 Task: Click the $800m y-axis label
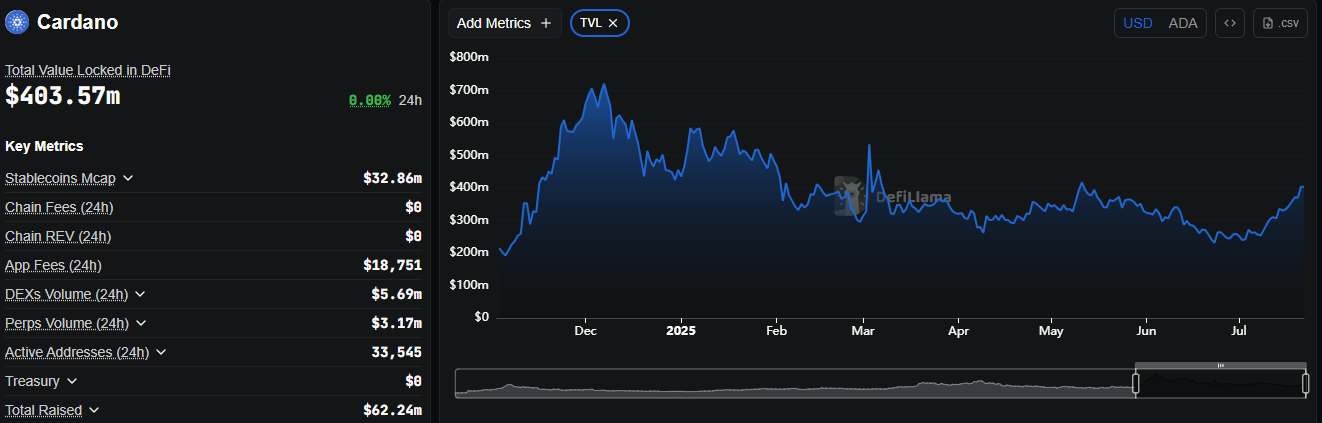pos(469,57)
